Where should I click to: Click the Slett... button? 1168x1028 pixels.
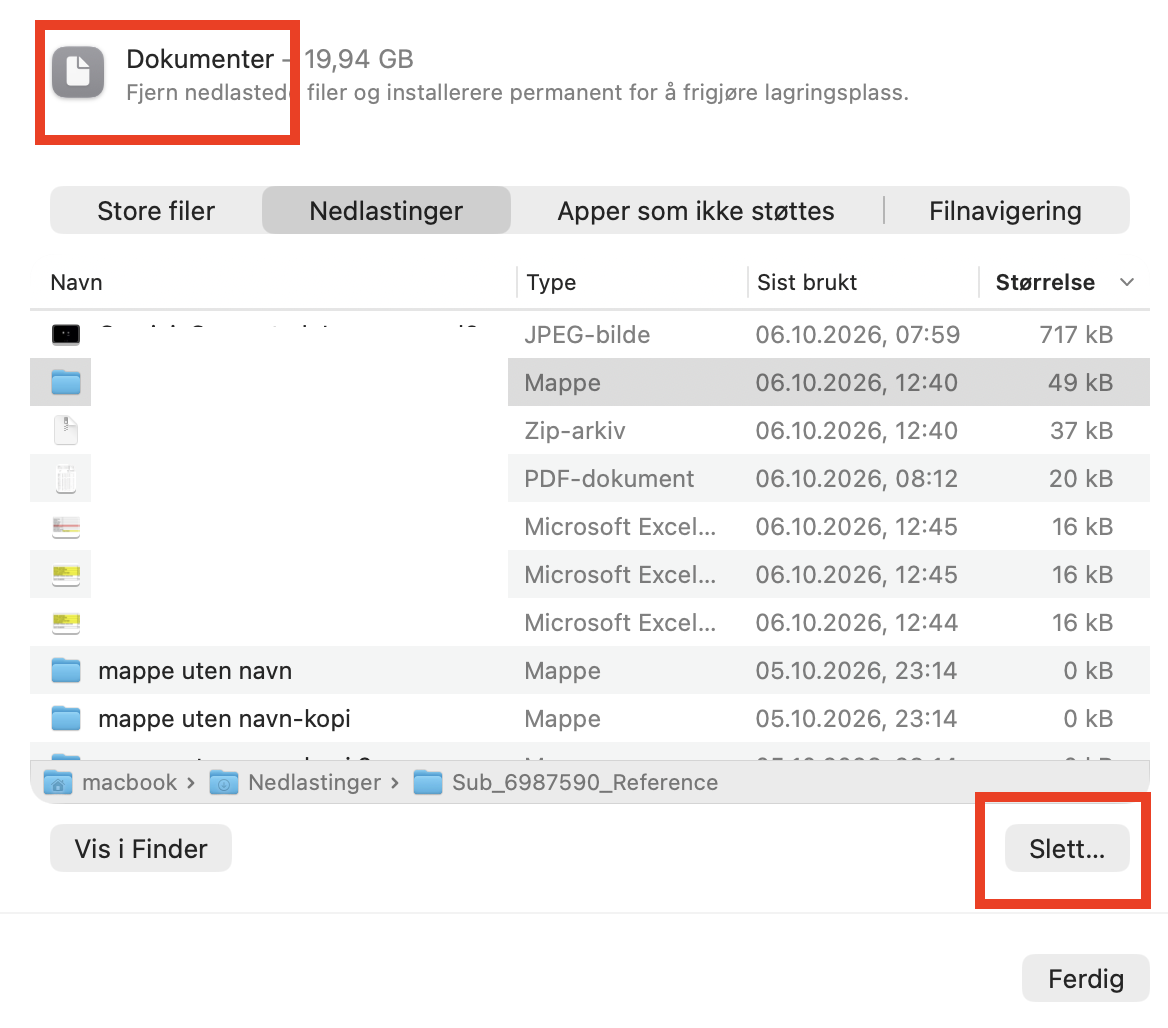point(1067,848)
